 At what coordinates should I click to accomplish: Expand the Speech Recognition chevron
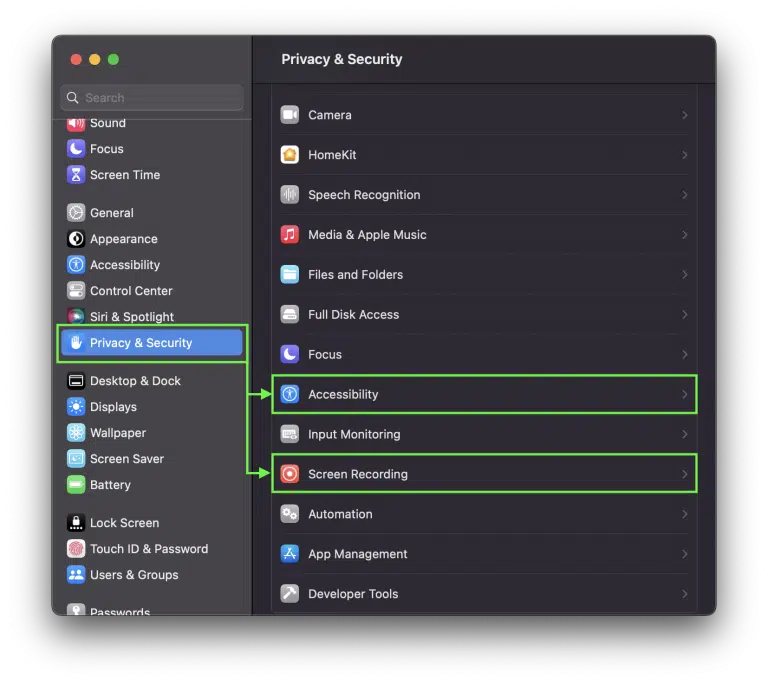tap(685, 195)
